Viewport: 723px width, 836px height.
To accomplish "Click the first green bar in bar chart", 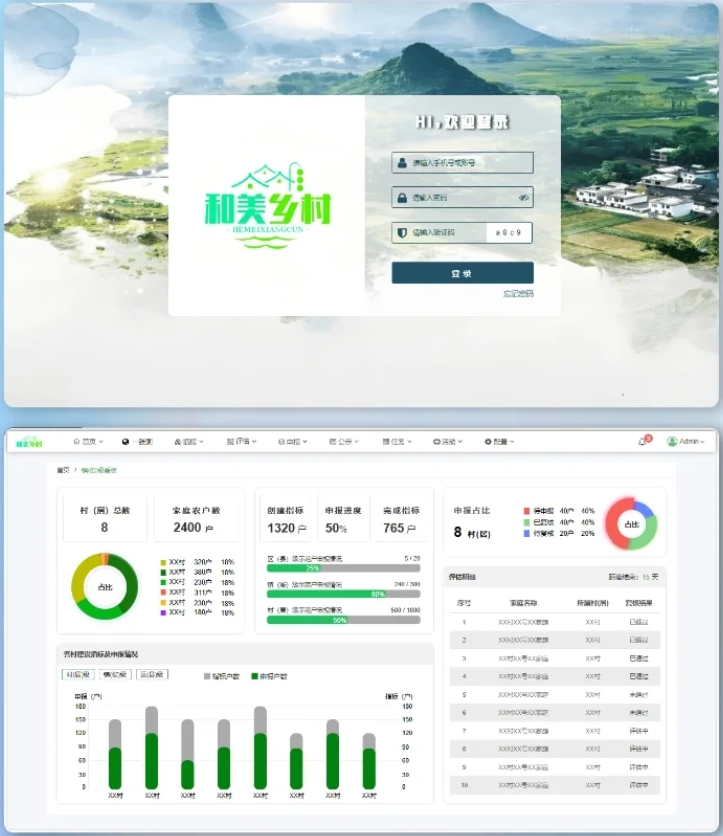I will (115, 768).
